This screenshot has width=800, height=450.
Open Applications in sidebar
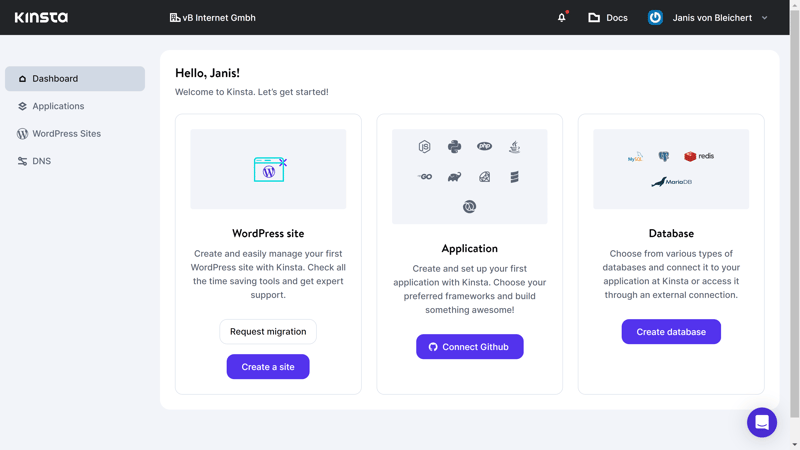click(75, 106)
